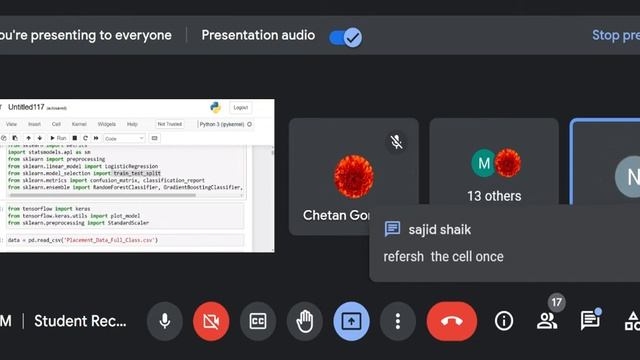Click the 'from sklearn import preprocessing' line
Image resolution: width=640 pixels, height=360 pixels.
(56, 159)
